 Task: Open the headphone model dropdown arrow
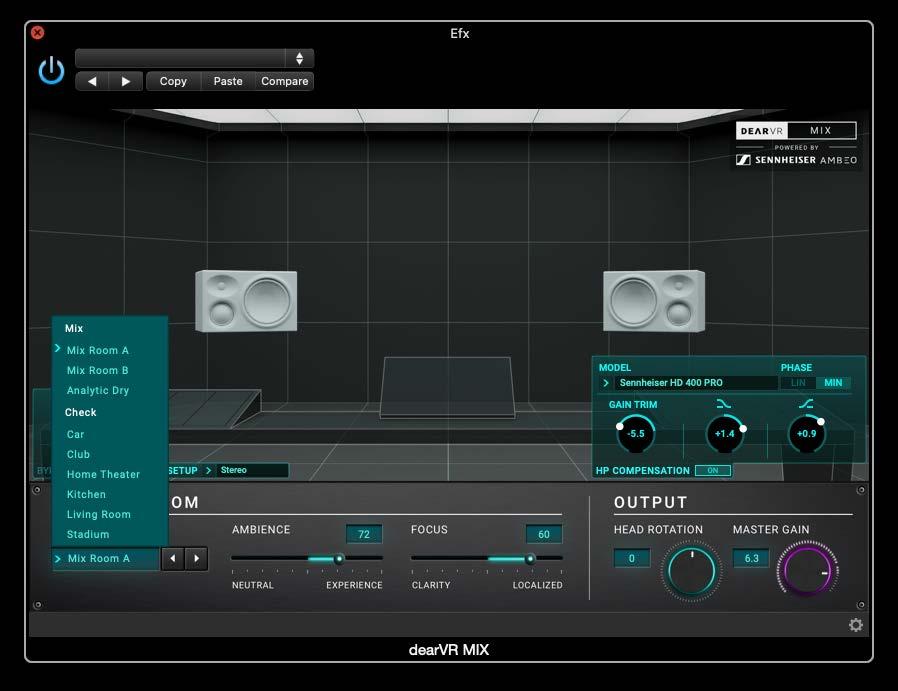606,382
